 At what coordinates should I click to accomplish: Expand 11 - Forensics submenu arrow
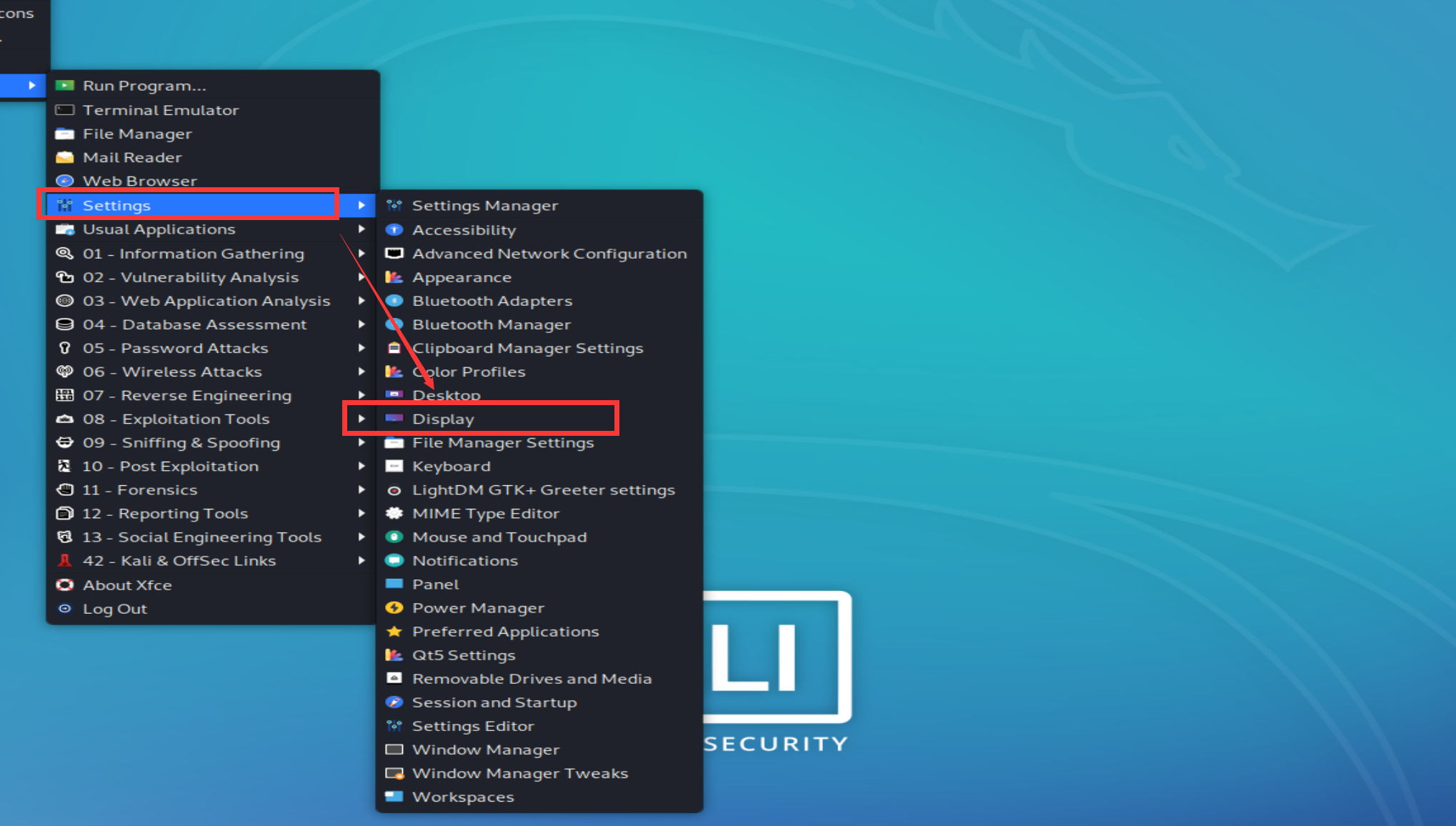pos(361,489)
